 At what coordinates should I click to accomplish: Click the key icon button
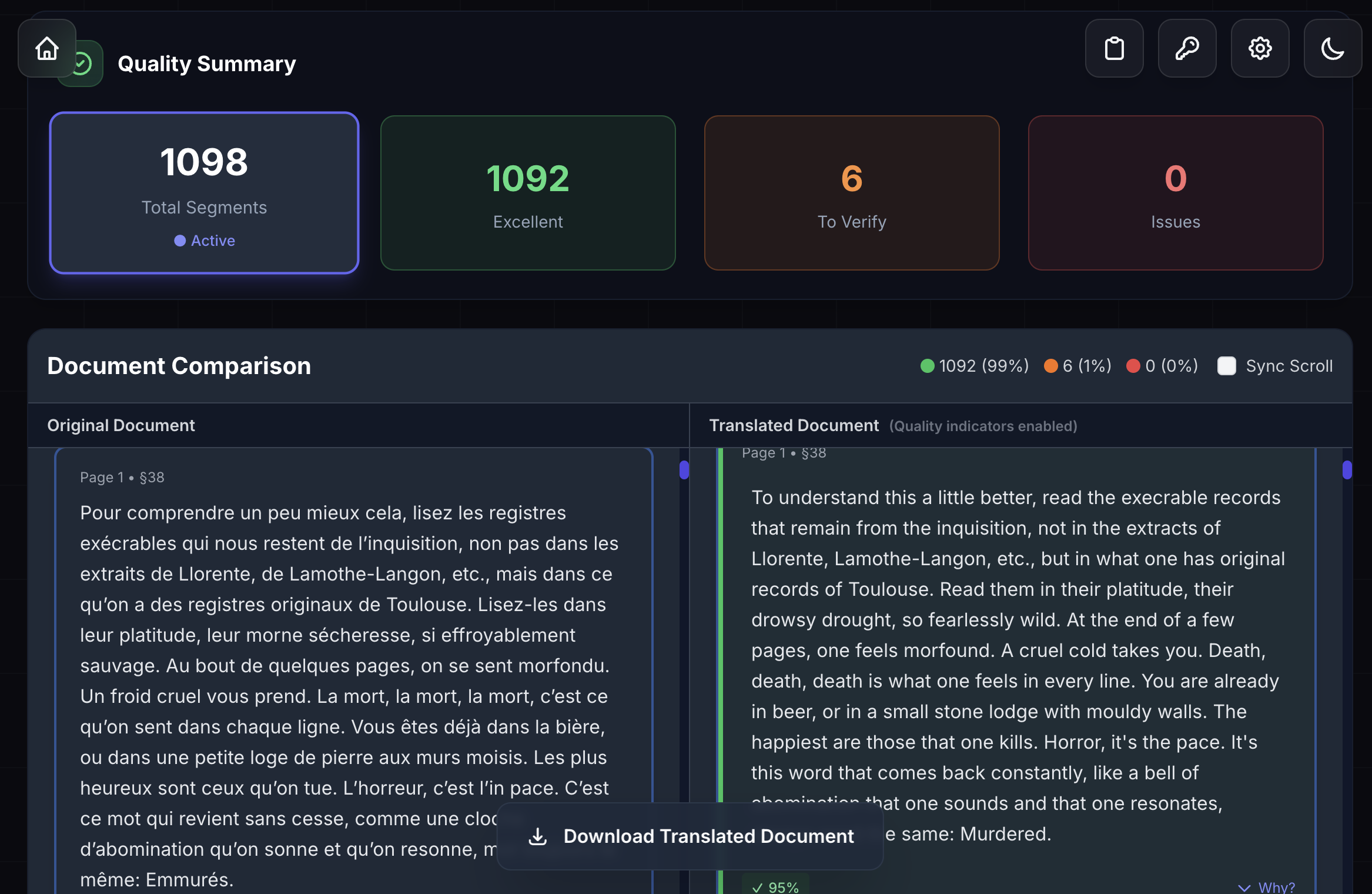click(x=1187, y=48)
